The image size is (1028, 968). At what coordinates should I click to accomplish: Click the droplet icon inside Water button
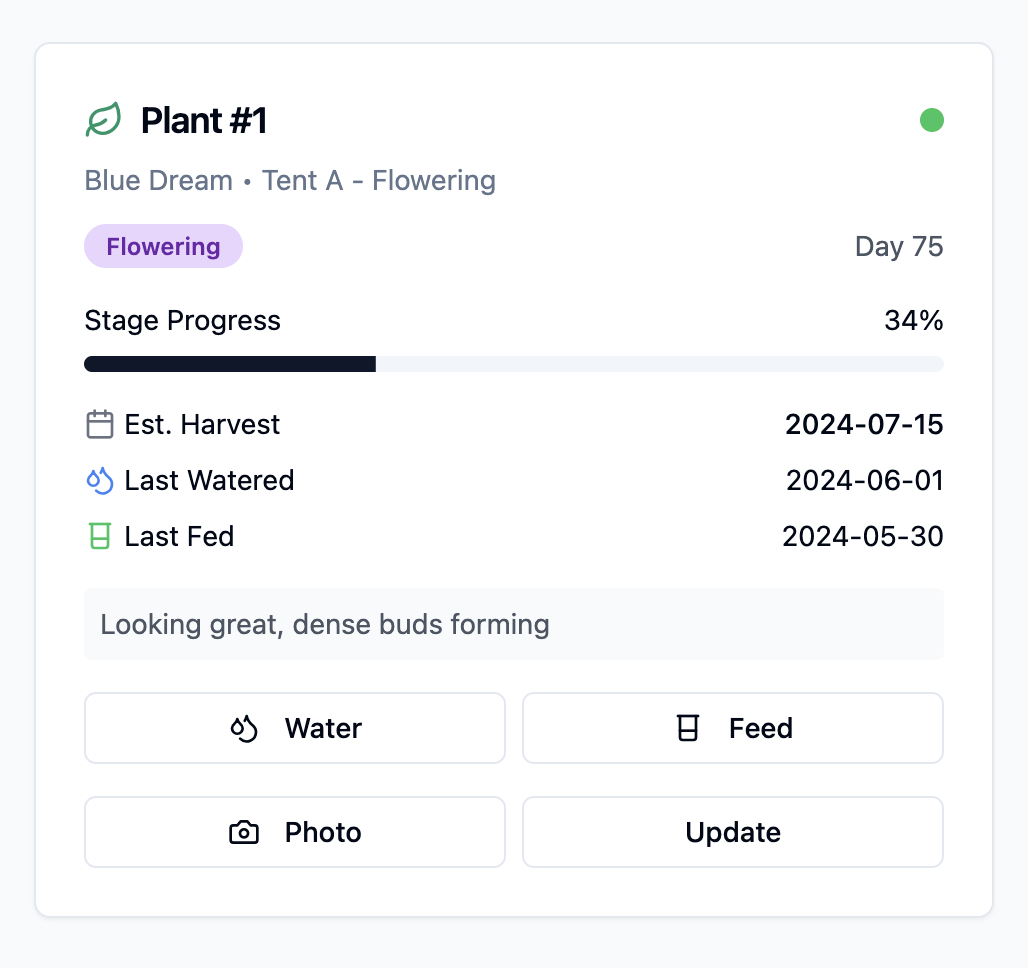point(244,729)
